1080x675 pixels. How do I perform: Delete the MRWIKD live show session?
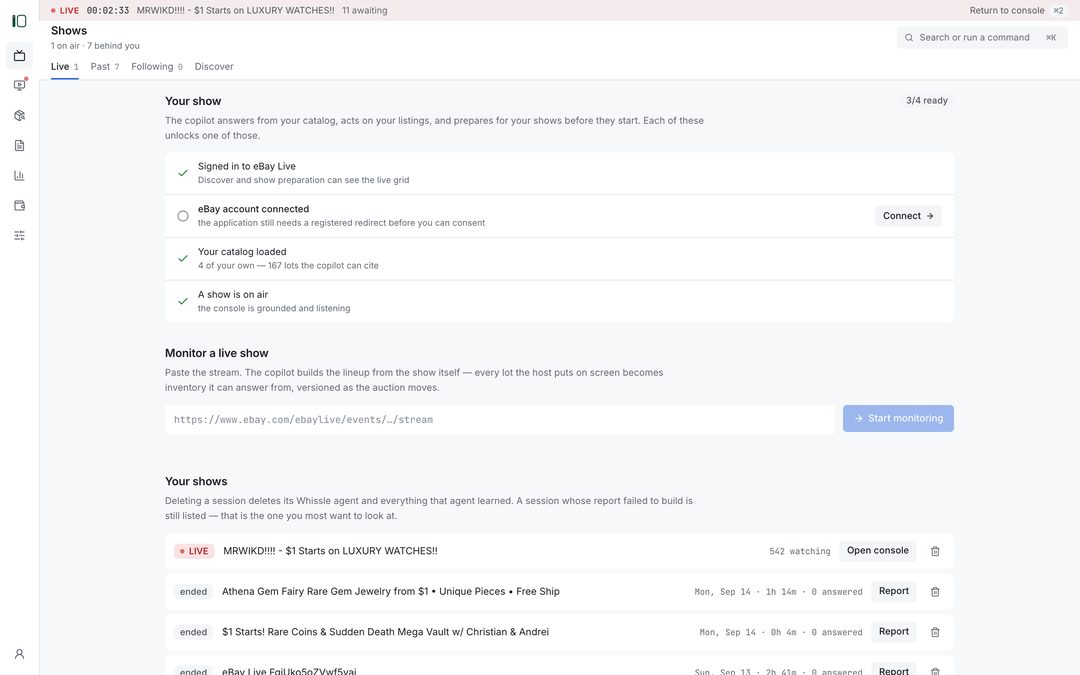point(935,551)
